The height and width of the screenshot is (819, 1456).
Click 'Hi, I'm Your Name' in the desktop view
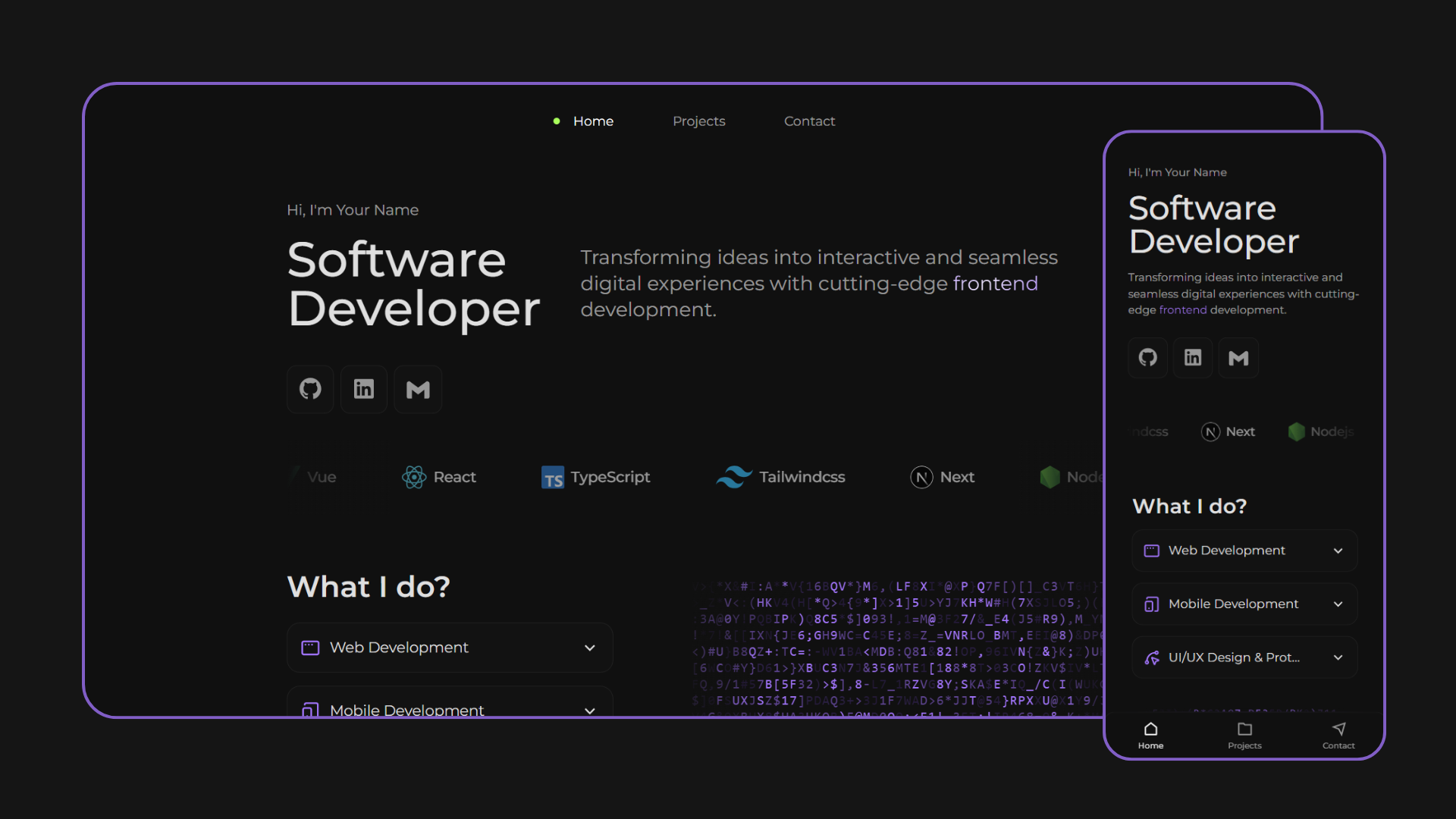point(353,210)
